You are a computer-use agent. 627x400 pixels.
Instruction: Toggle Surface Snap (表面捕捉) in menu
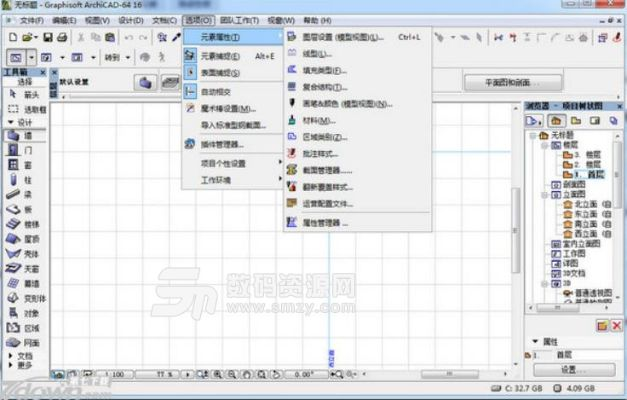(233, 73)
